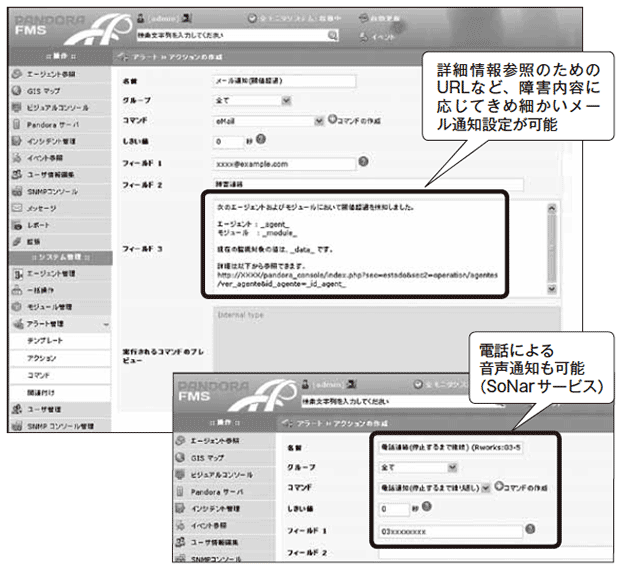Click the help icon next to フィールド 1 in back window

tap(363, 161)
